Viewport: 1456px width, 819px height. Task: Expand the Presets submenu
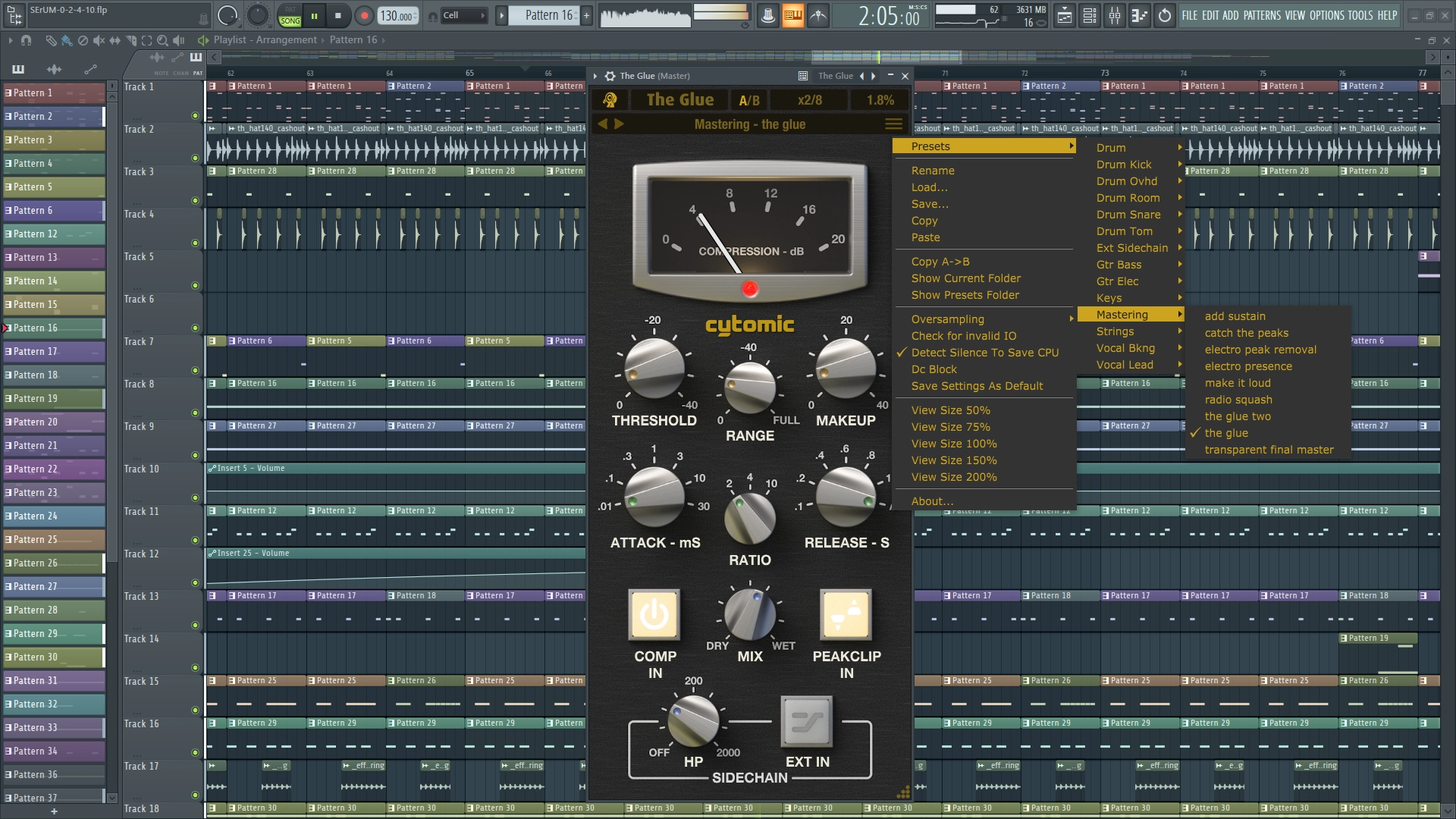click(x=985, y=146)
